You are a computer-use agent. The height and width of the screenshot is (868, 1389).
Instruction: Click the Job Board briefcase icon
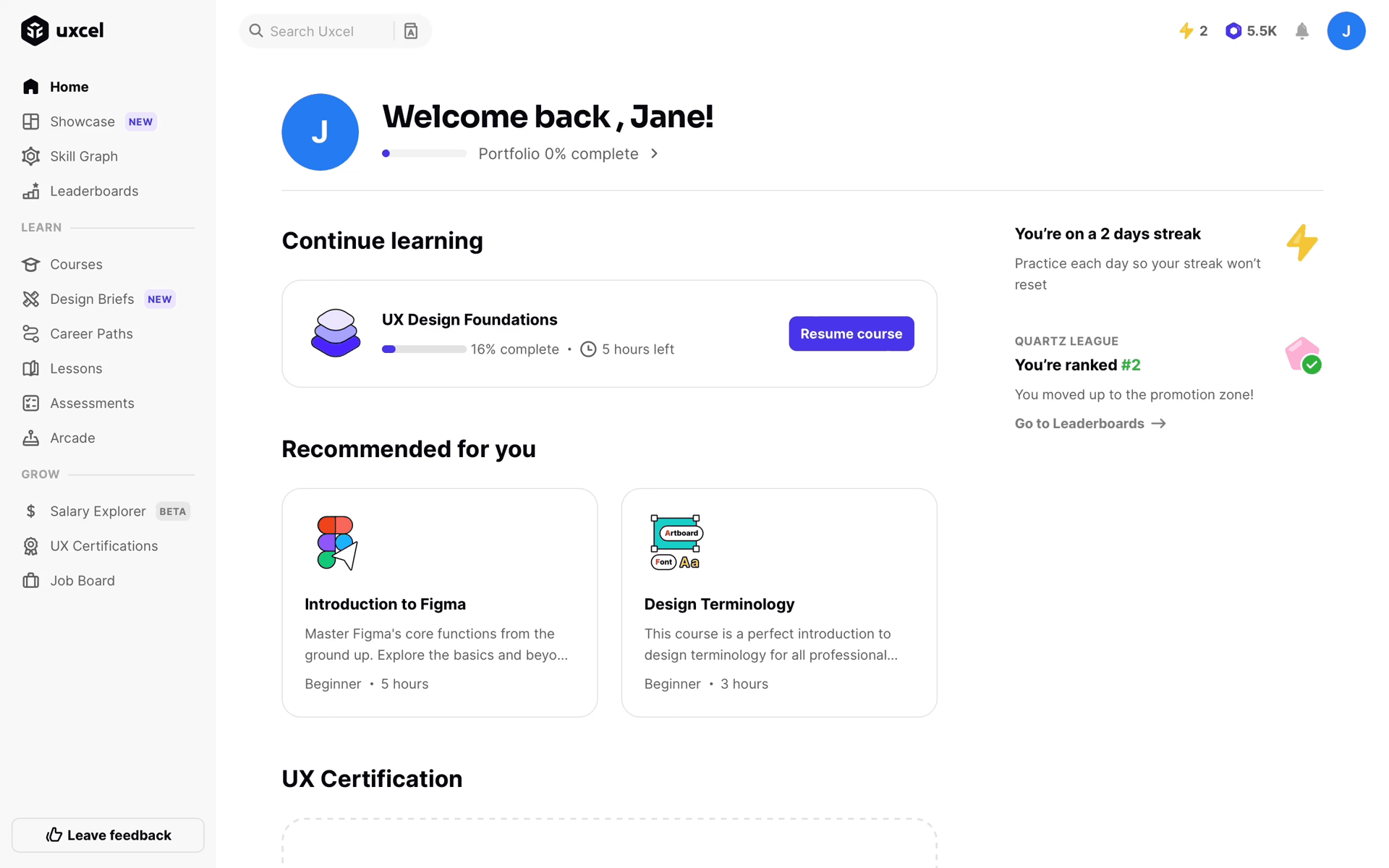click(30, 581)
